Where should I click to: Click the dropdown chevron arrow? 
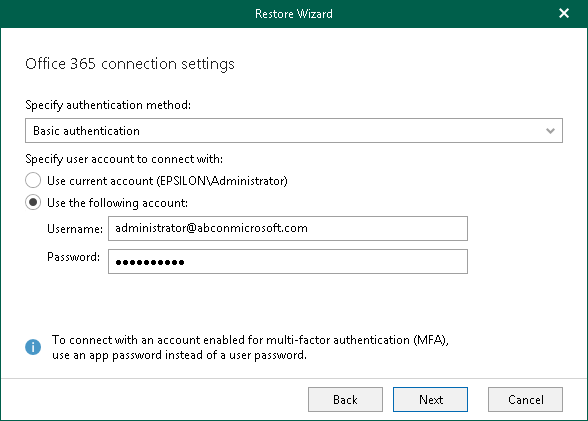coord(550,131)
